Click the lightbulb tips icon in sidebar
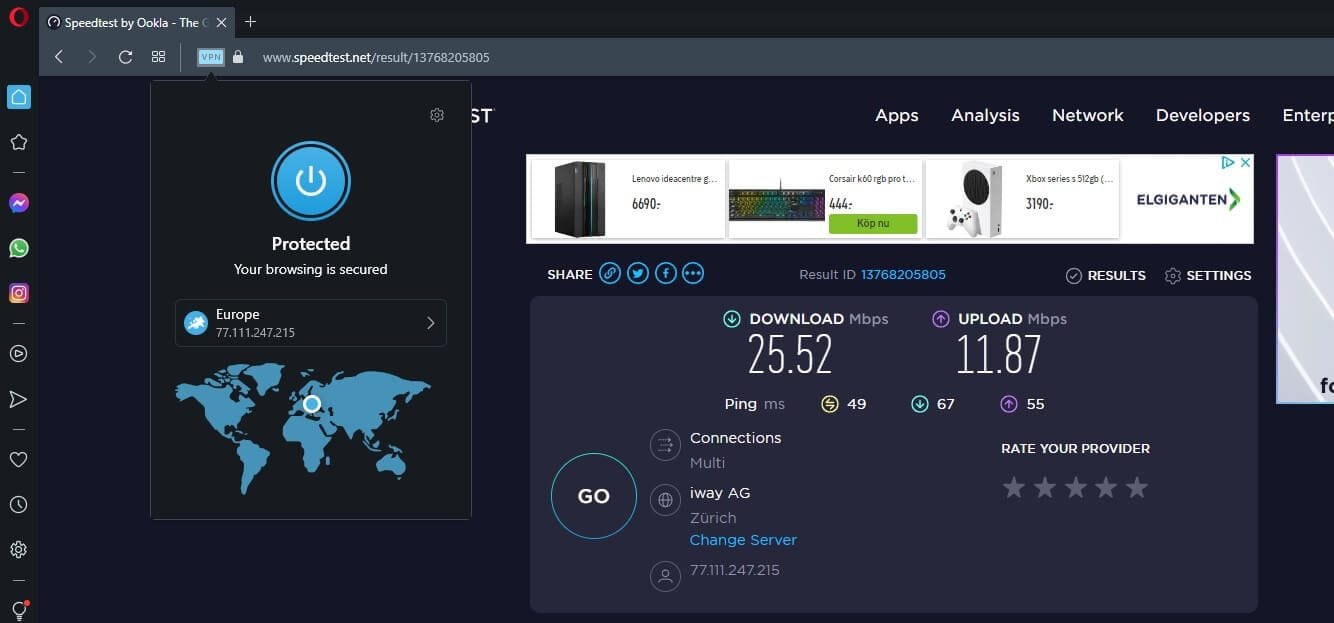Image resolution: width=1334 pixels, height=623 pixels. (x=18, y=609)
